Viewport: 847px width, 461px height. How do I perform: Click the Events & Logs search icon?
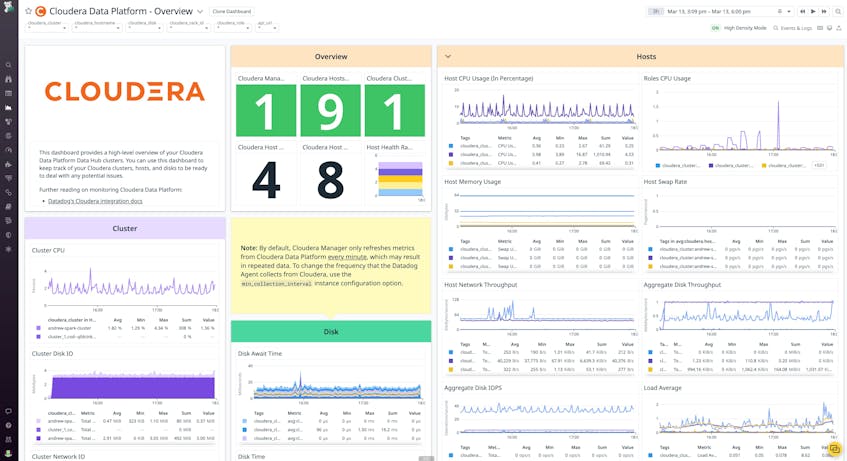776,28
